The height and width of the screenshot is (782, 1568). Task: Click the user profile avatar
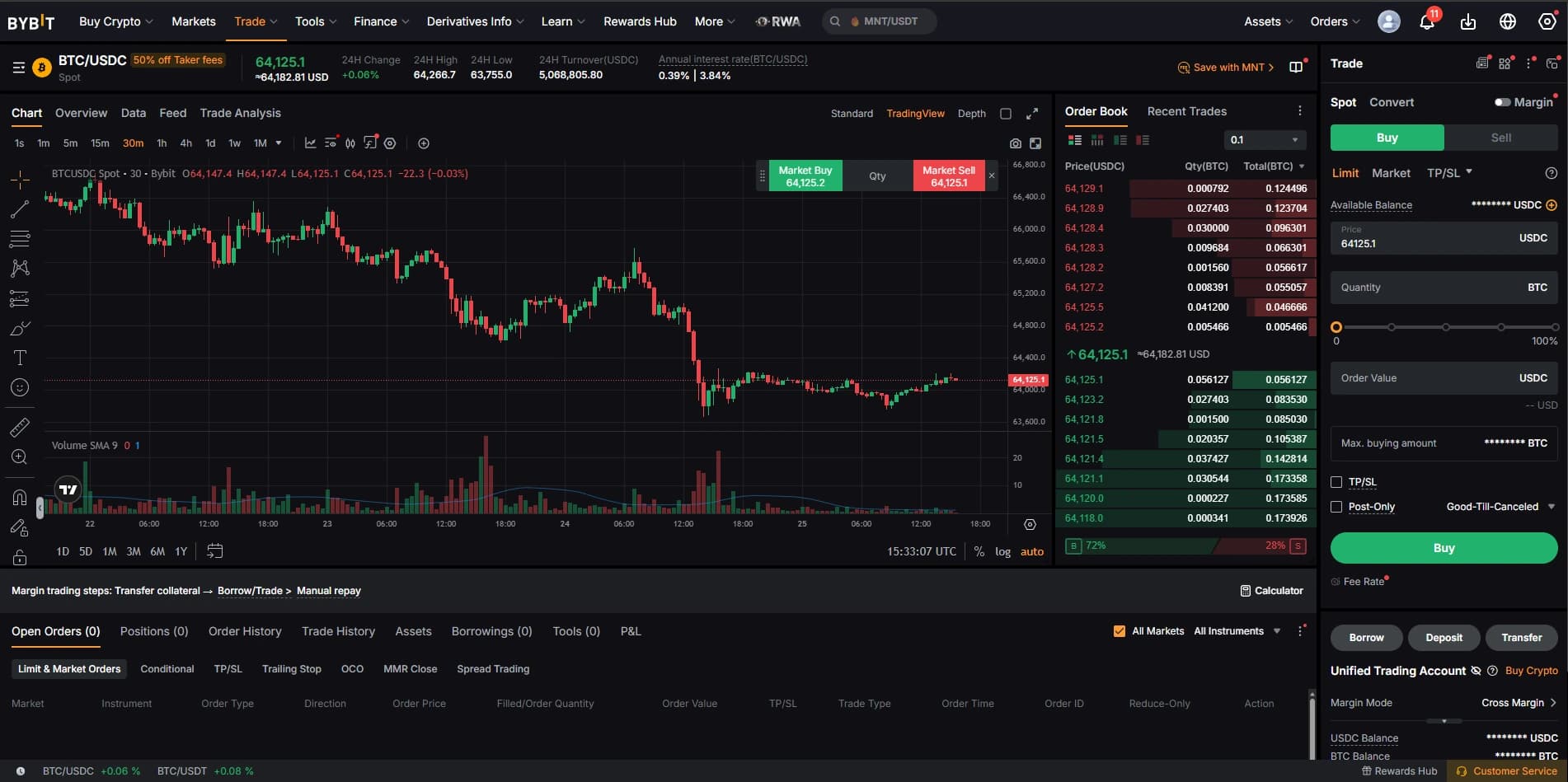pyautogui.click(x=1389, y=21)
